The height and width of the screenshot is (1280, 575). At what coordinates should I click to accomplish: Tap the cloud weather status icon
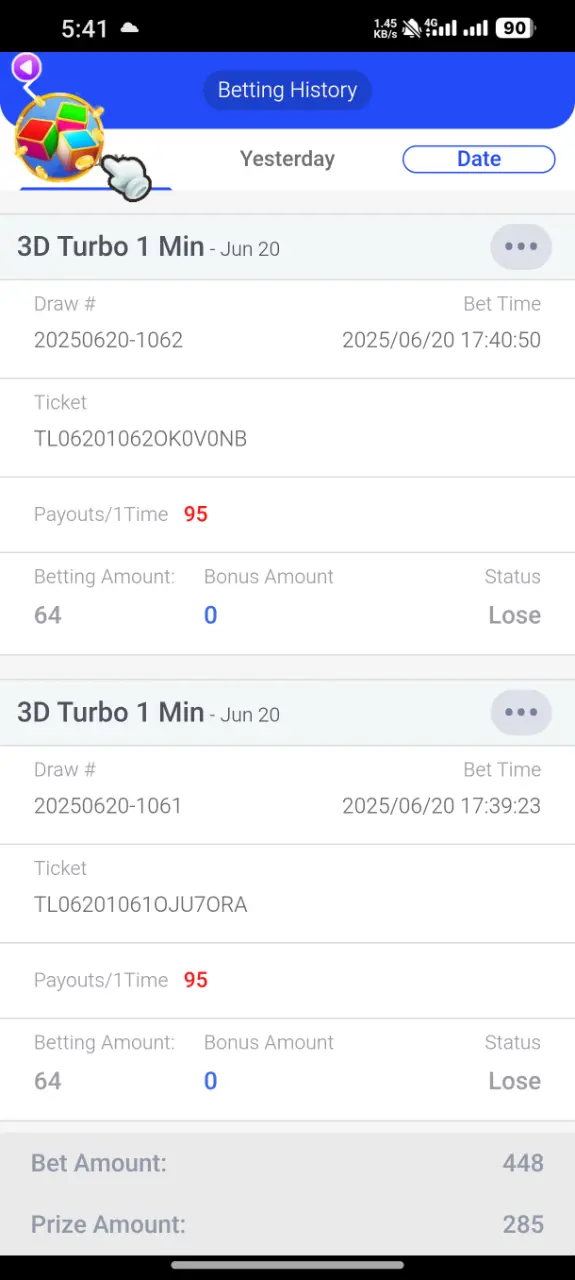[x=129, y=29]
